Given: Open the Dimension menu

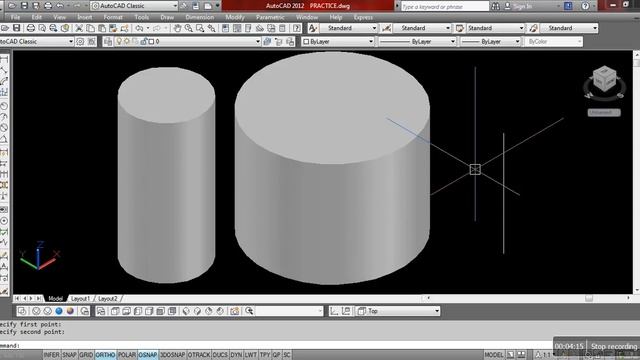Looking at the screenshot, I should coord(200,17).
